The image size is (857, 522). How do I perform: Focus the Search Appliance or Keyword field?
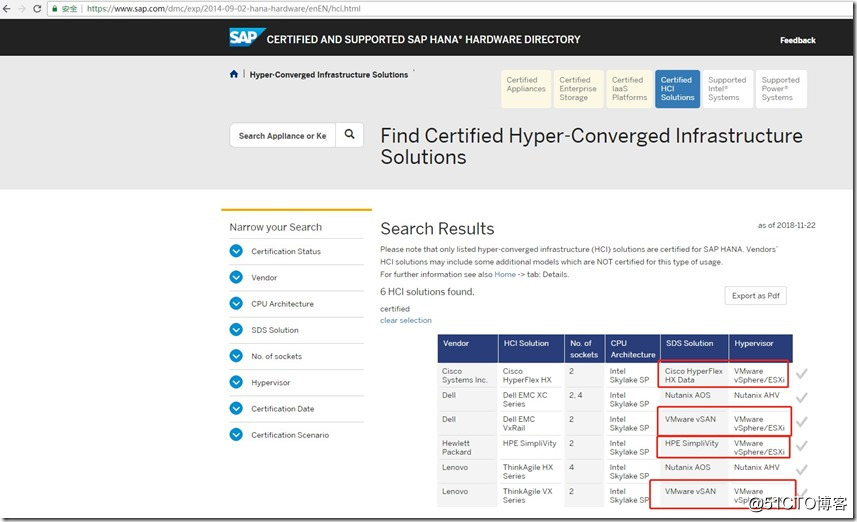(x=283, y=135)
